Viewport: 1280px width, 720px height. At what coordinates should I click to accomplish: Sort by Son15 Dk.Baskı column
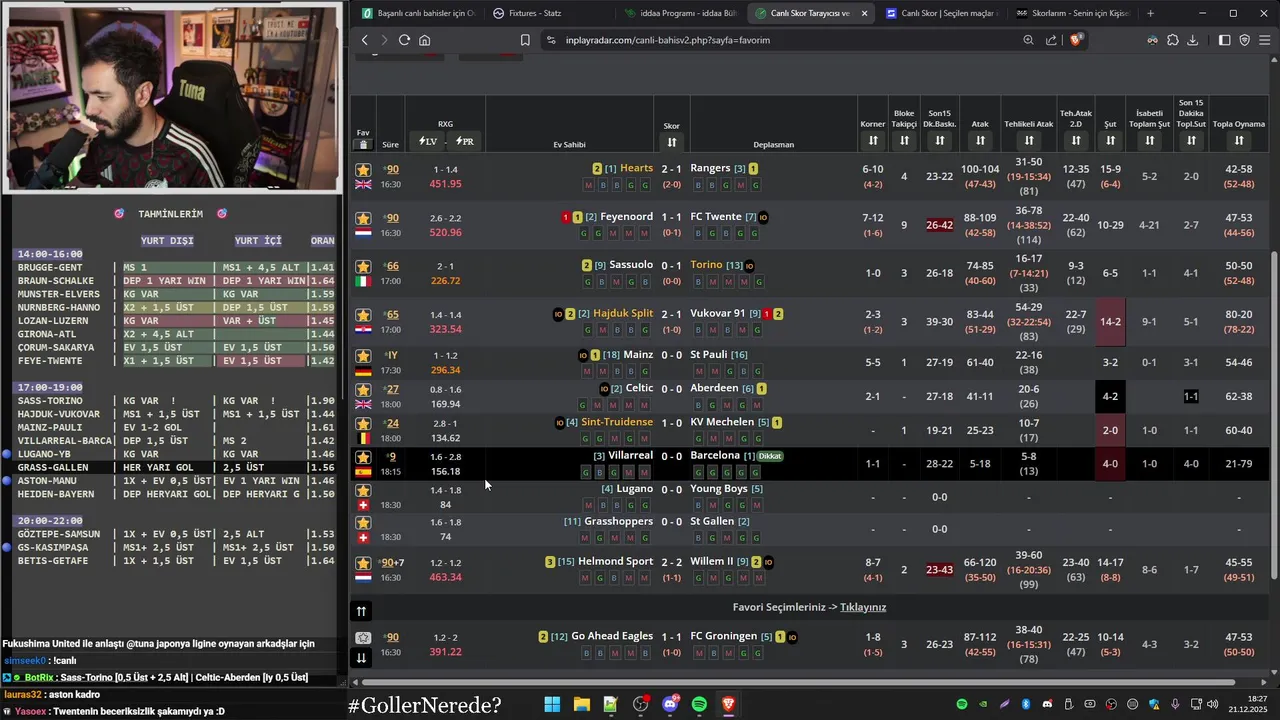939,141
